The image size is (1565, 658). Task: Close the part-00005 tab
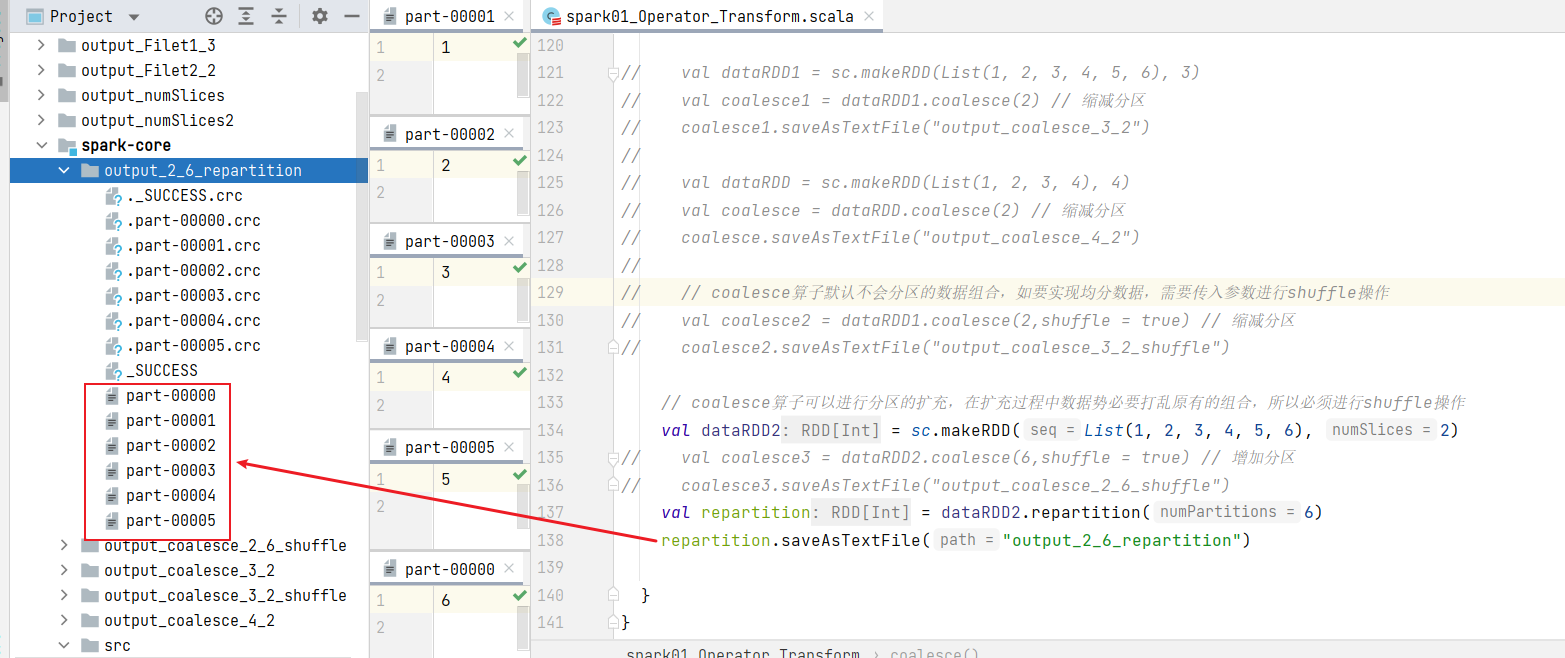[x=509, y=447]
